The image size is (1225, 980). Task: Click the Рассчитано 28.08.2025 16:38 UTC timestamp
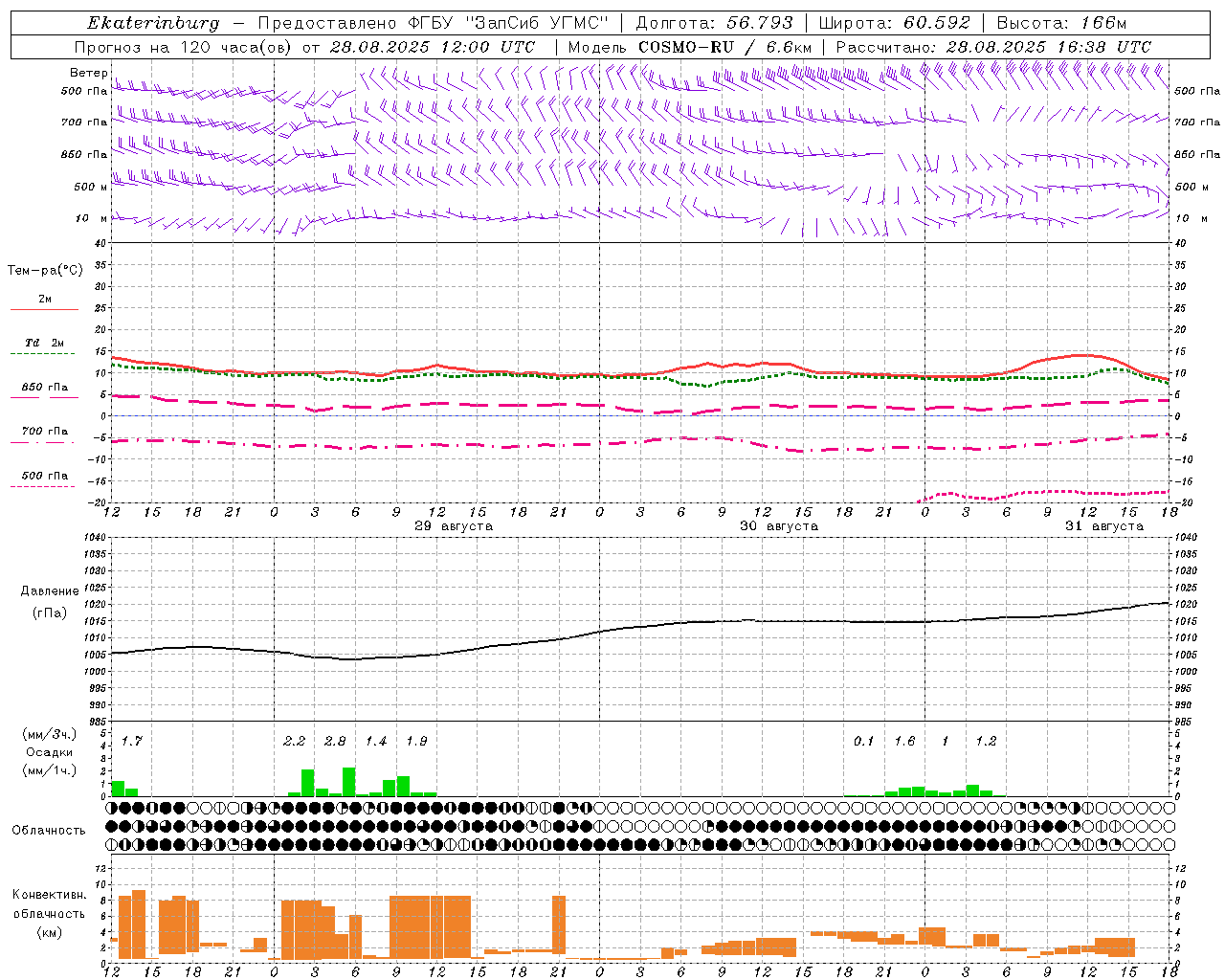click(x=993, y=47)
